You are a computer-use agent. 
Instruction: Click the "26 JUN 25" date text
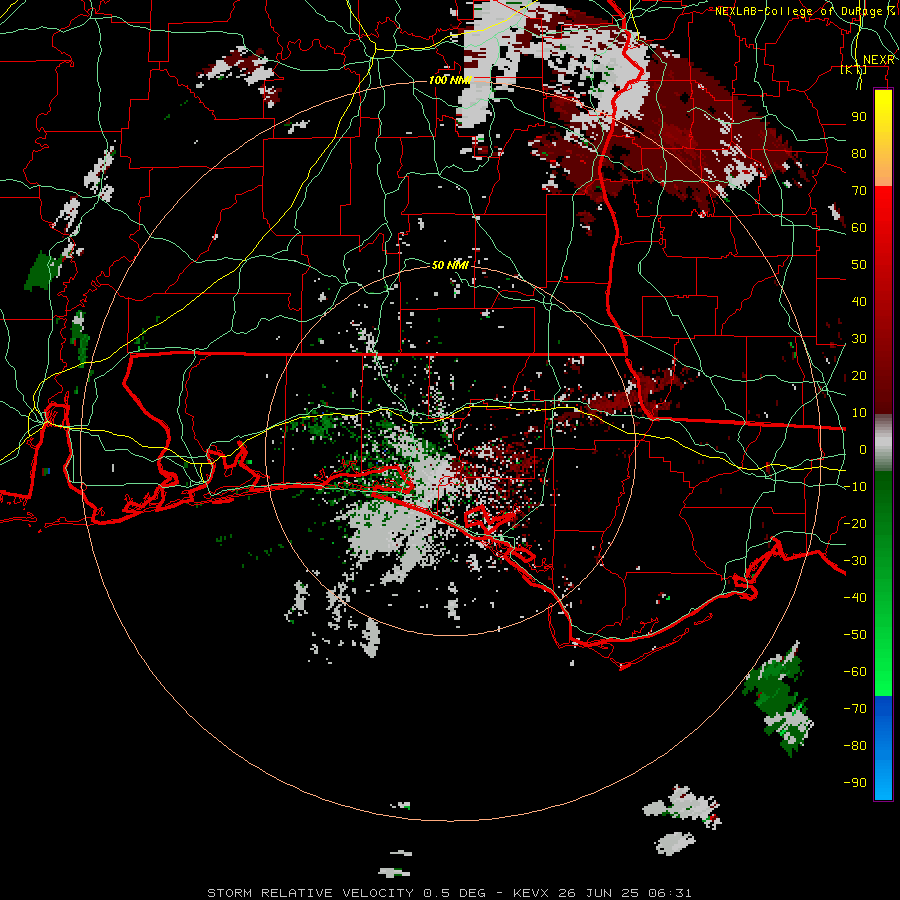tap(599, 893)
